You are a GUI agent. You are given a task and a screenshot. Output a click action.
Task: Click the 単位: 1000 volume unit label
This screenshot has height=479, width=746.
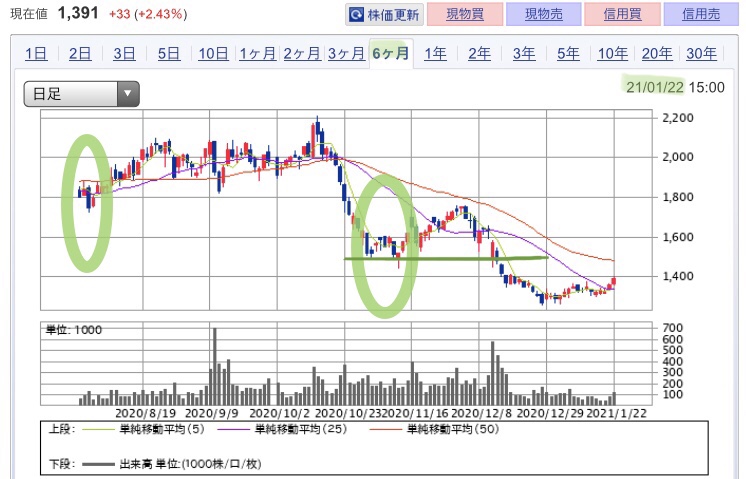(x=73, y=330)
